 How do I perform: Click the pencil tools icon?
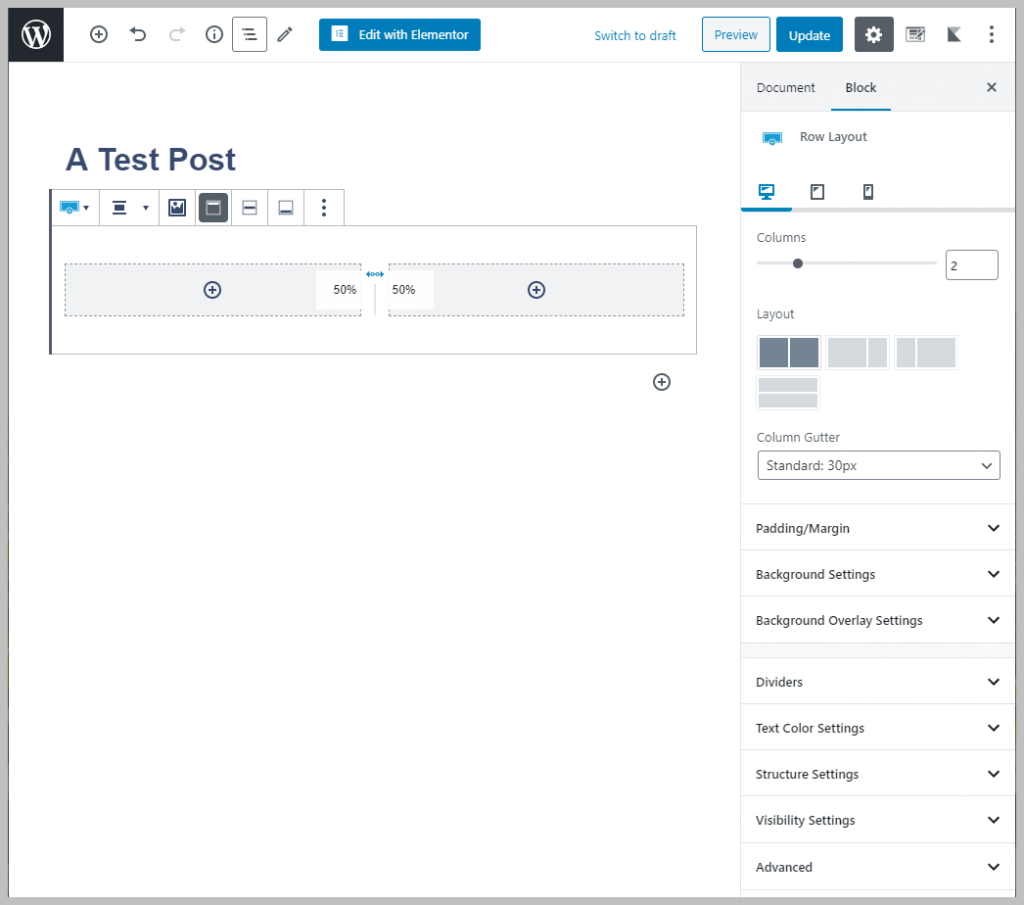[x=285, y=35]
